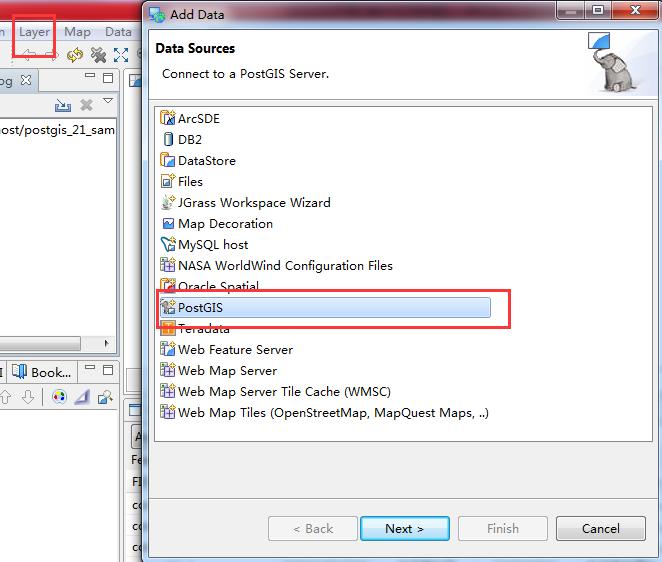This screenshot has width=662, height=562.
Task: Minimize the Bookmarks panel
Action: (90, 367)
